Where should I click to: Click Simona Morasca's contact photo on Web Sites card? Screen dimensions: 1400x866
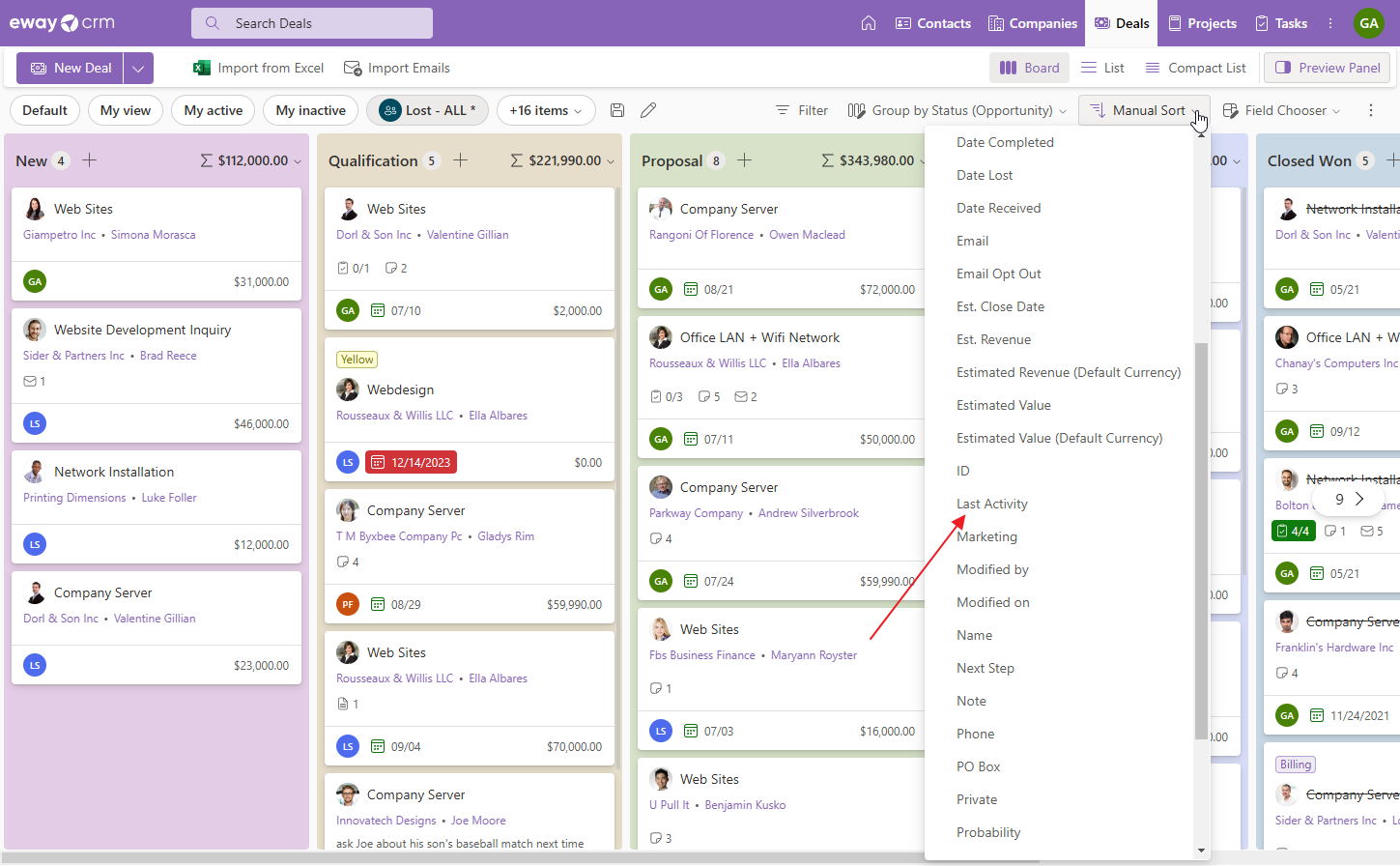35,209
